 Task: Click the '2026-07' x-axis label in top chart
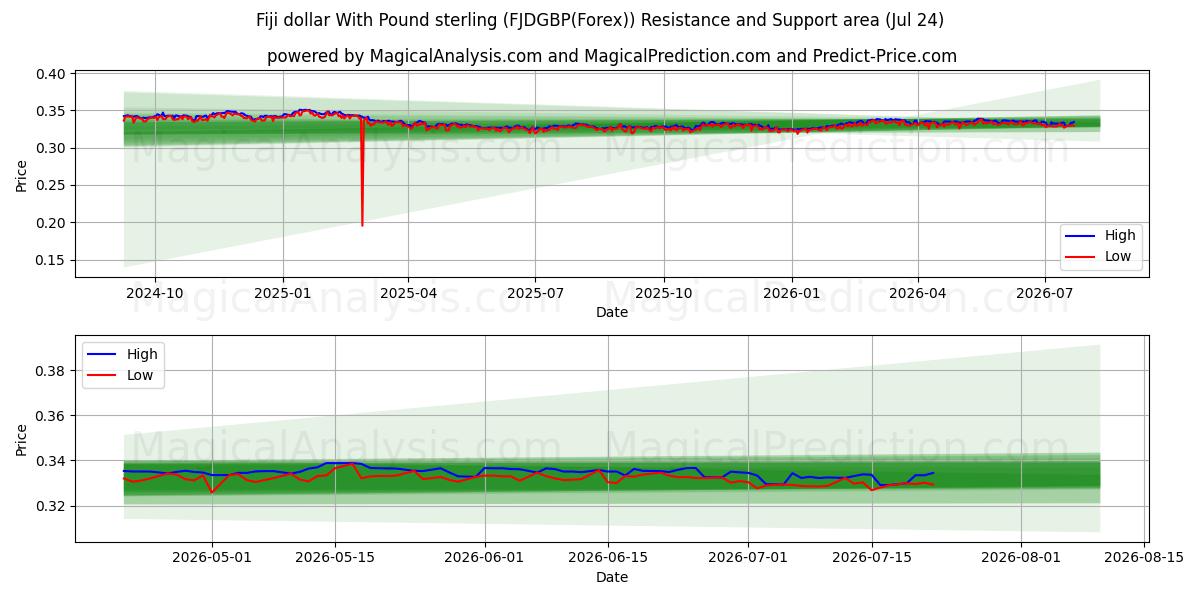(x=1044, y=294)
